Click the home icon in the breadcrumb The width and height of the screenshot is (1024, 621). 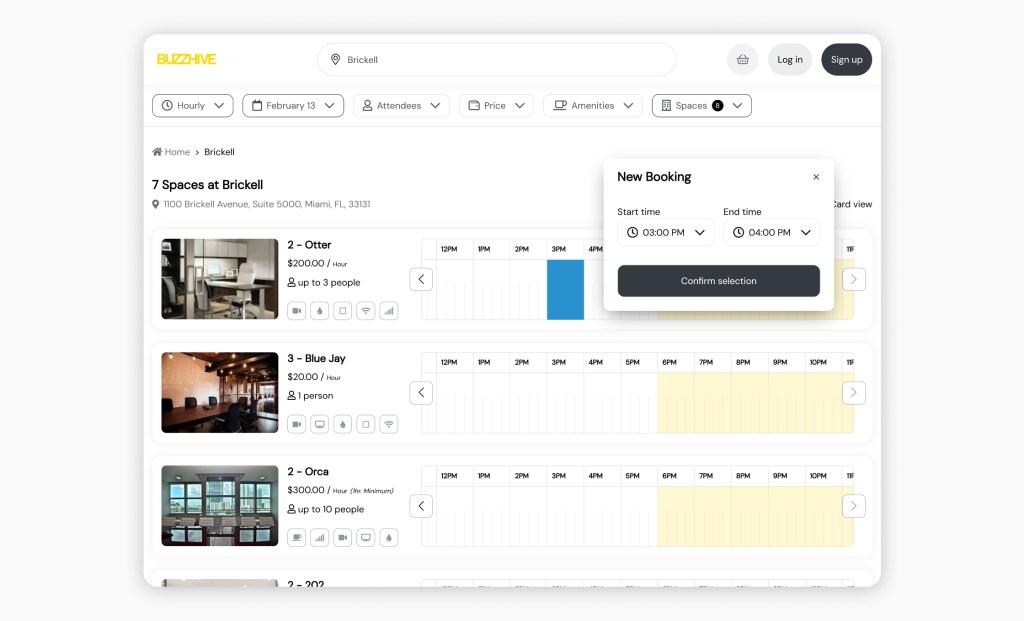[157, 151]
